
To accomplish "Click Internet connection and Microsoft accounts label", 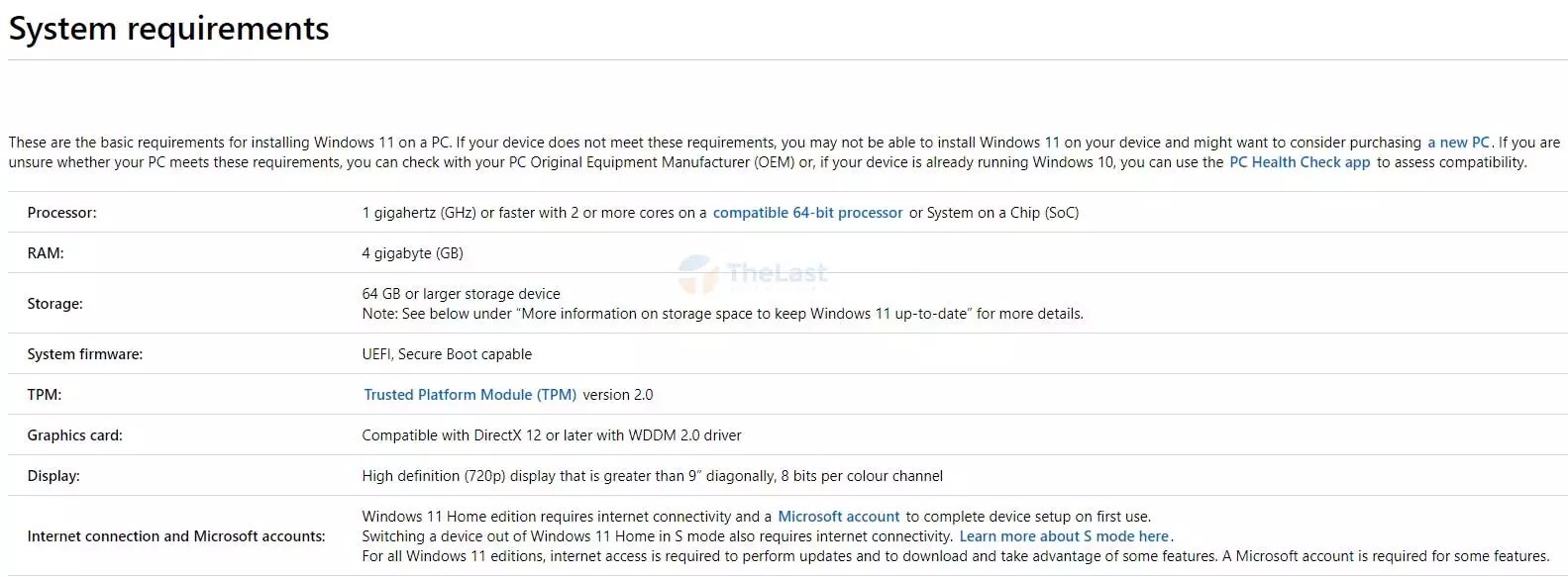I will click(175, 536).
